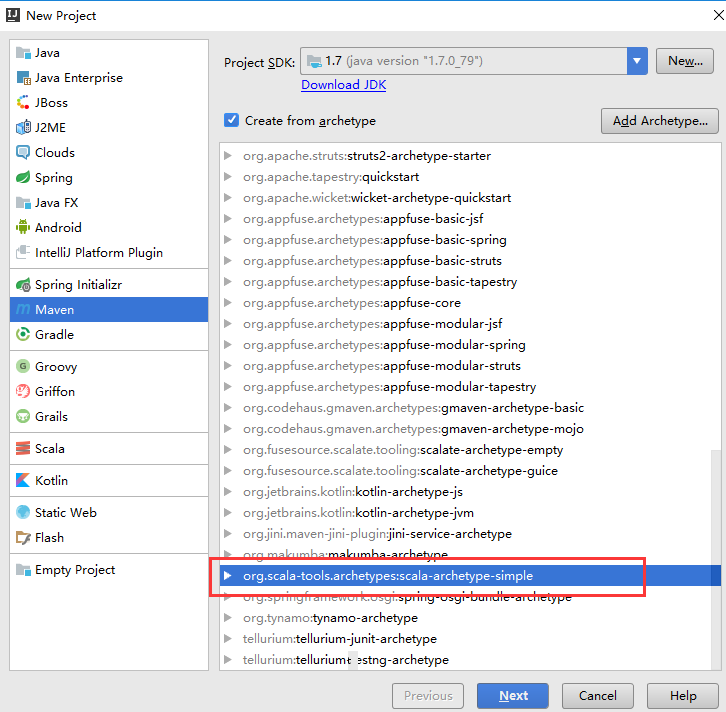Select appfuse-basic-struts archetype
This screenshot has height=712, width=726.
click(470, 261)
